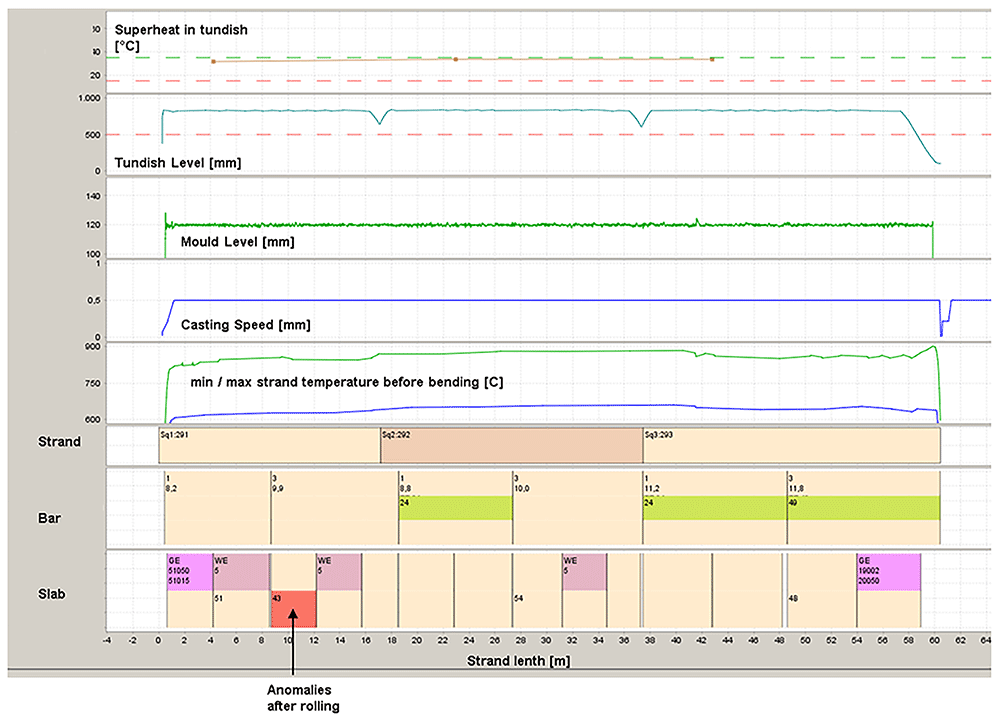
Task: Select the magenta GE 51050 slab block
Action: coord(189,572)
